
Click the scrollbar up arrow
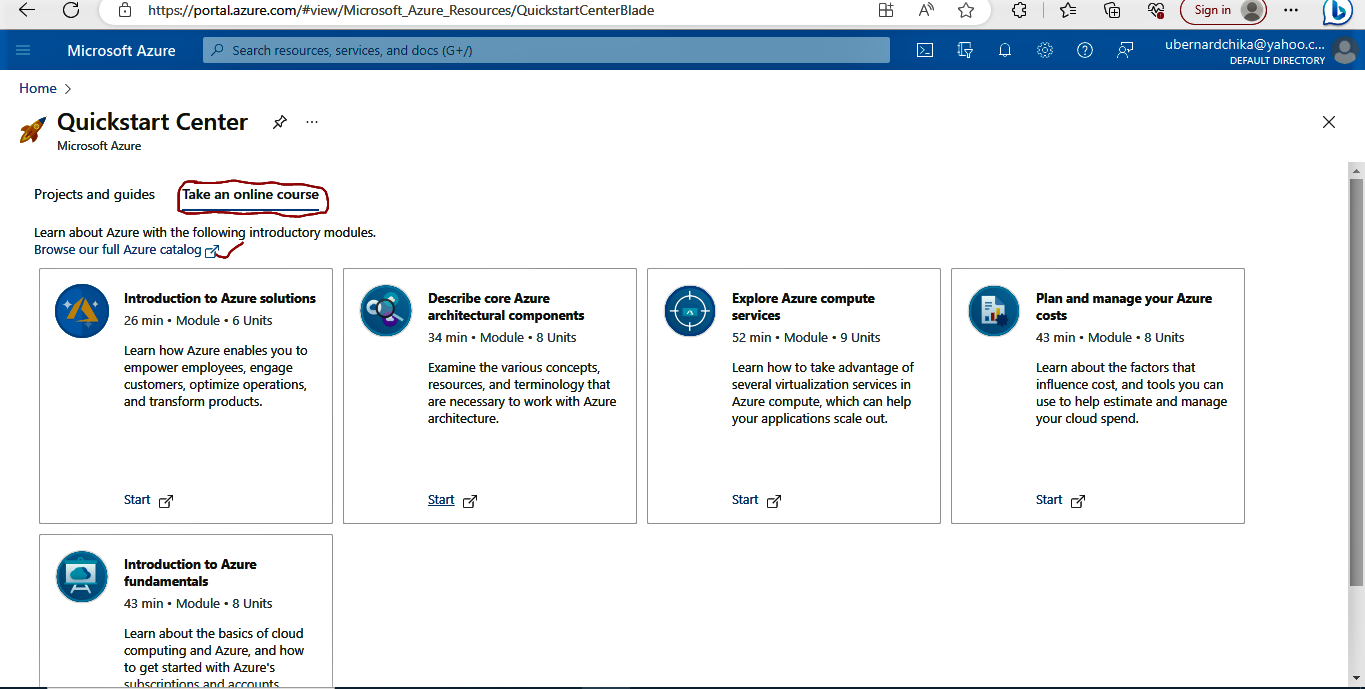[x=1356, y=169]
